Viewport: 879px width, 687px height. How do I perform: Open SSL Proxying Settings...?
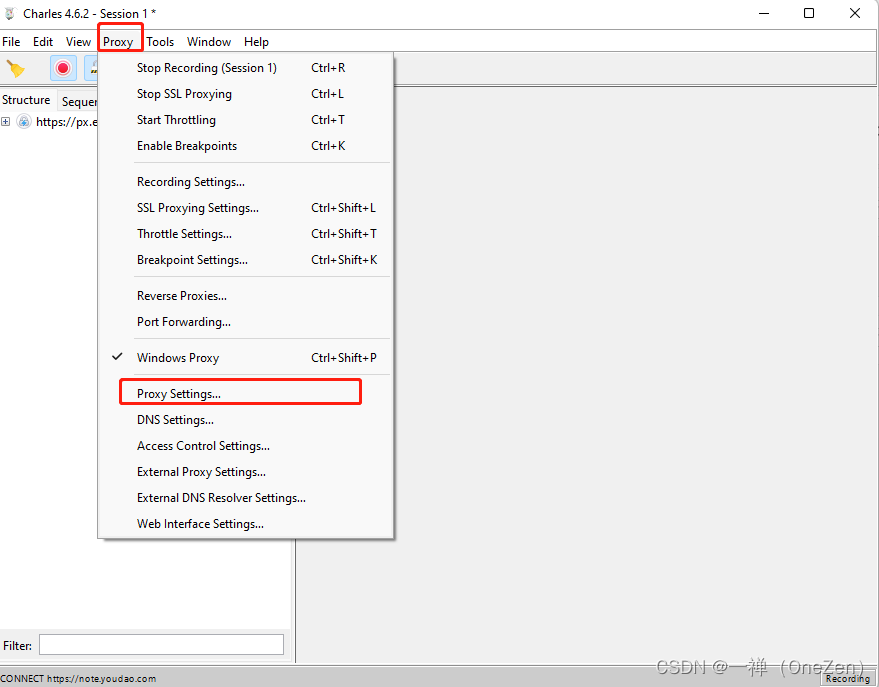(246, 208)
